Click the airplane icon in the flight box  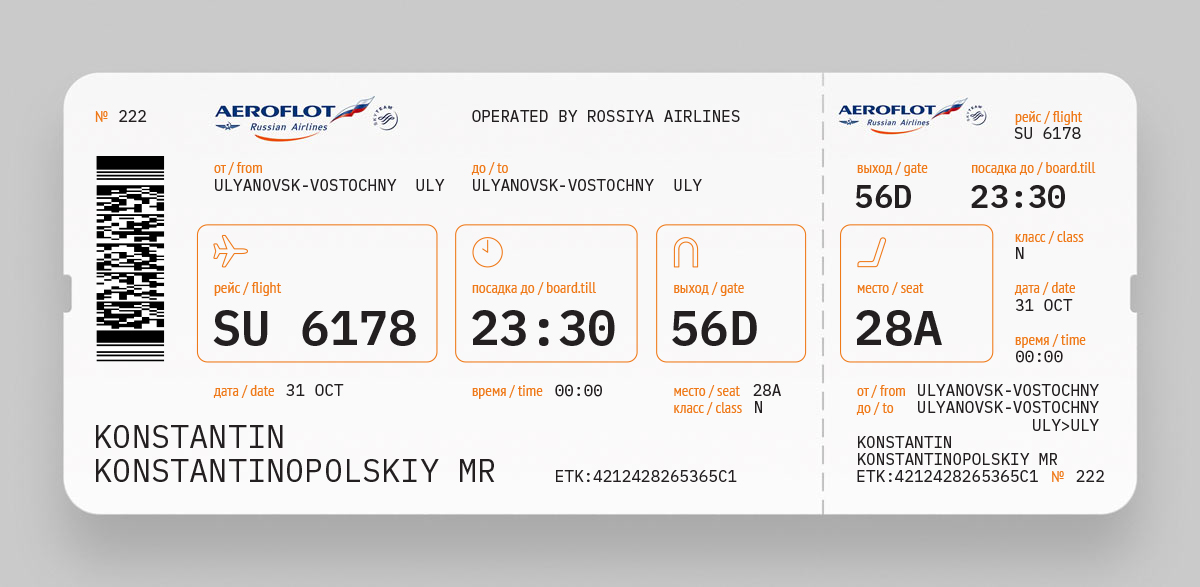[x=230, y=250]
